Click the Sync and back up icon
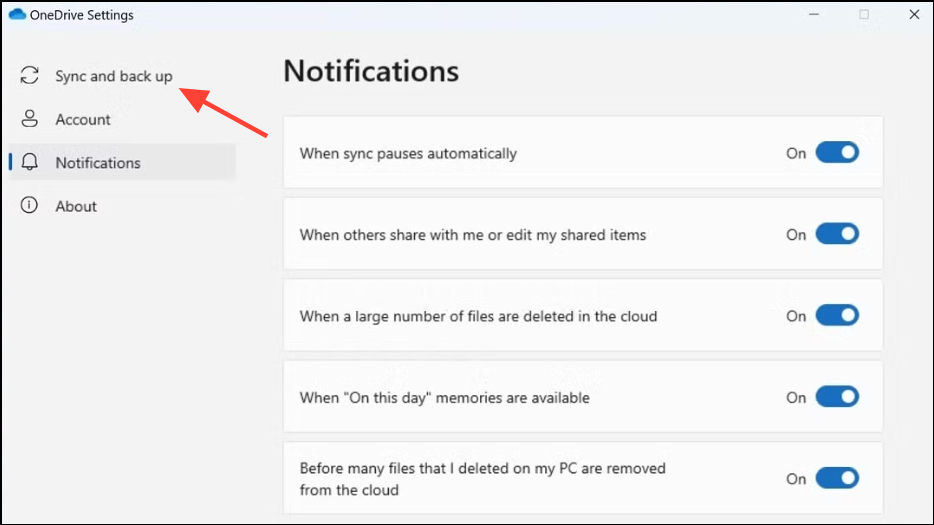The image size is (934, 525). [x=30, y=76]
